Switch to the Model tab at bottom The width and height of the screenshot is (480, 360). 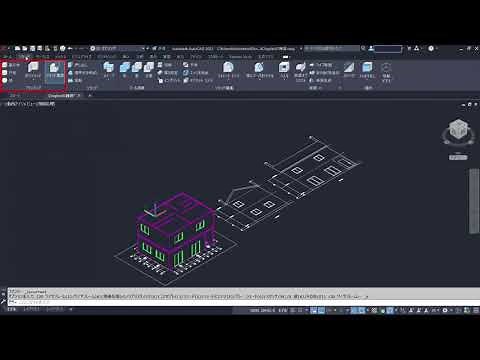[12, 309]
